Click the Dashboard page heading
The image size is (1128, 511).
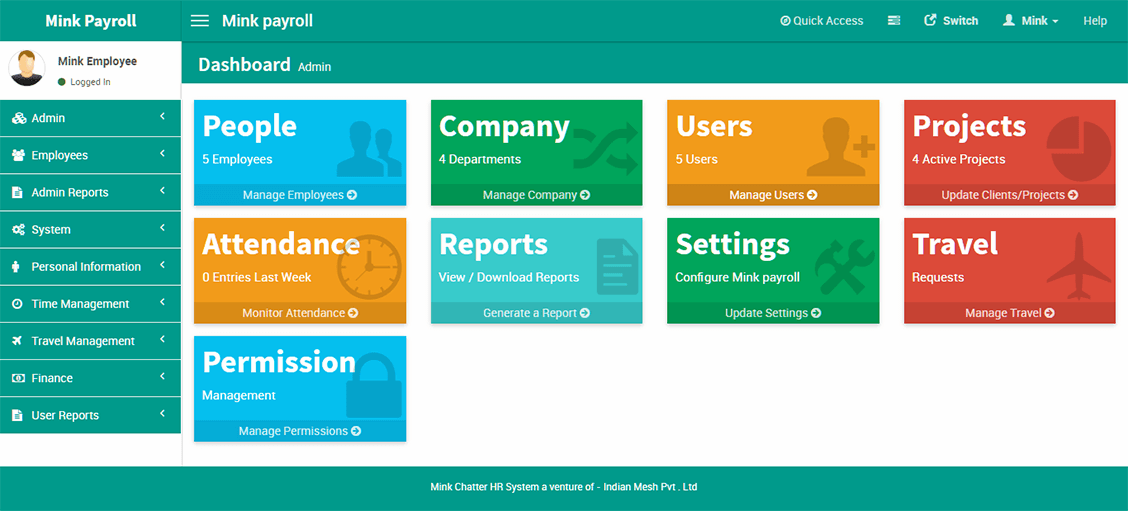click(x=245, y=65)
